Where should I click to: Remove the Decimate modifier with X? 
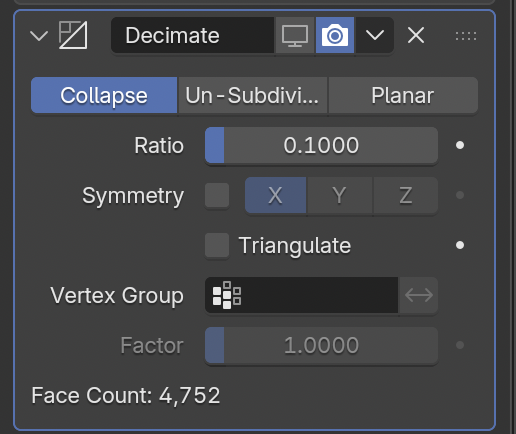(416, 35)
